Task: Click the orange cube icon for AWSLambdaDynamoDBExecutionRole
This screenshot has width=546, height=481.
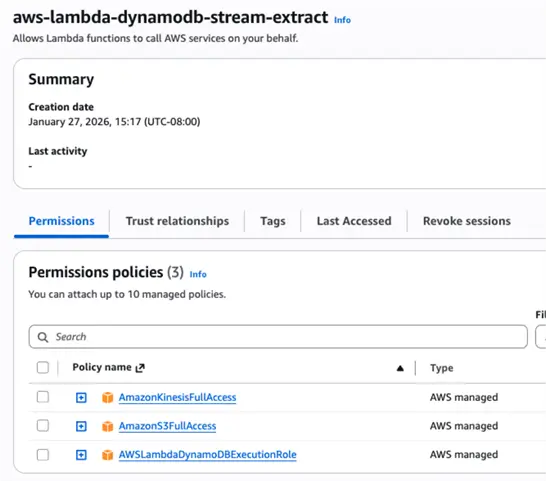Action: tap(108, 455)
